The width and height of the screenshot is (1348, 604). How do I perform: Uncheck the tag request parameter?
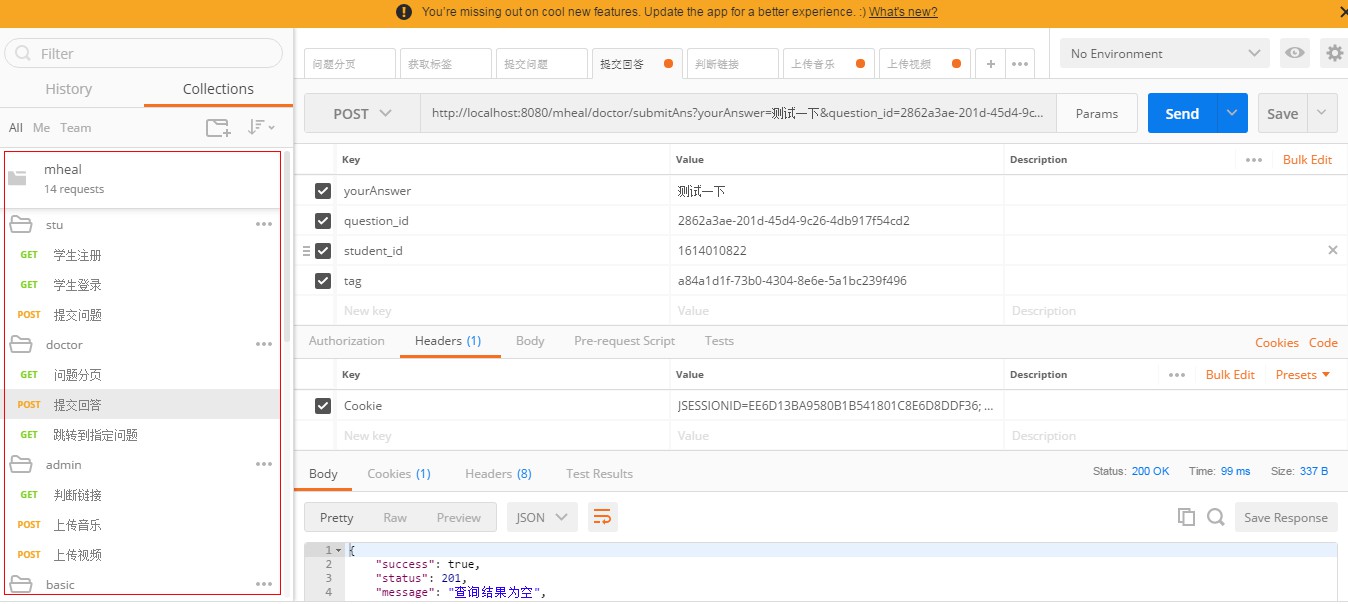pos(322,281)
